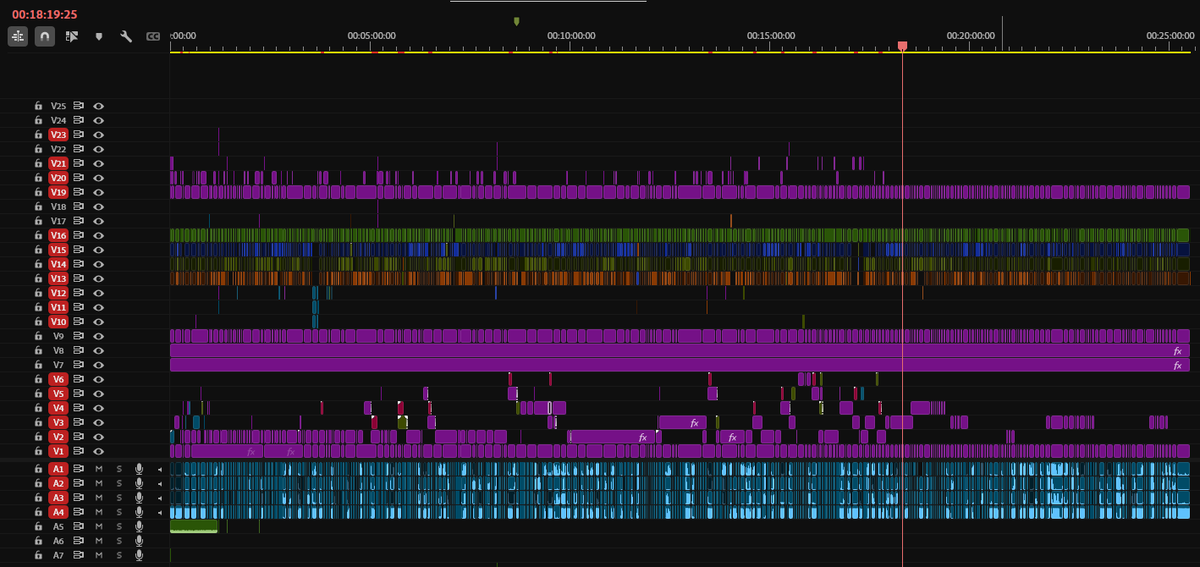
Task: Enable voice-over record on A3
Action: [140, 497]
